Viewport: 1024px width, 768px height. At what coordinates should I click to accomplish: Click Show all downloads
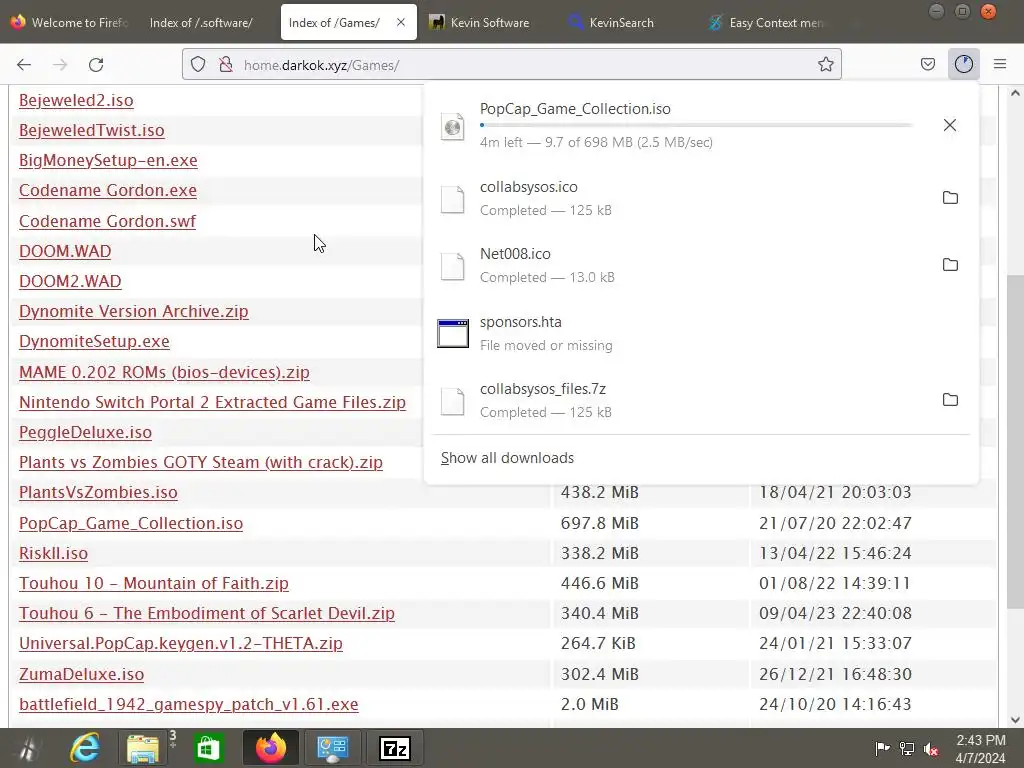tap(507, 458)
